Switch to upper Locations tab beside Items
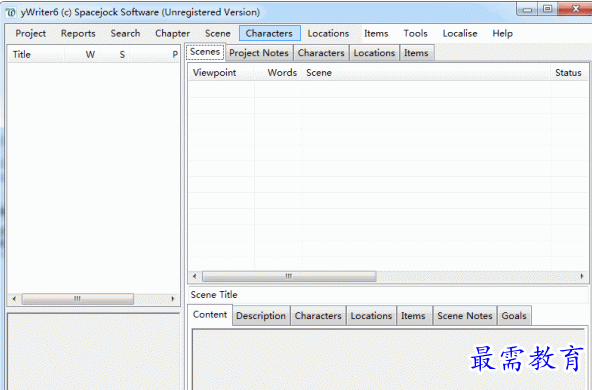The width and height of the screenshot is (592, 390). tap(374, 53)
